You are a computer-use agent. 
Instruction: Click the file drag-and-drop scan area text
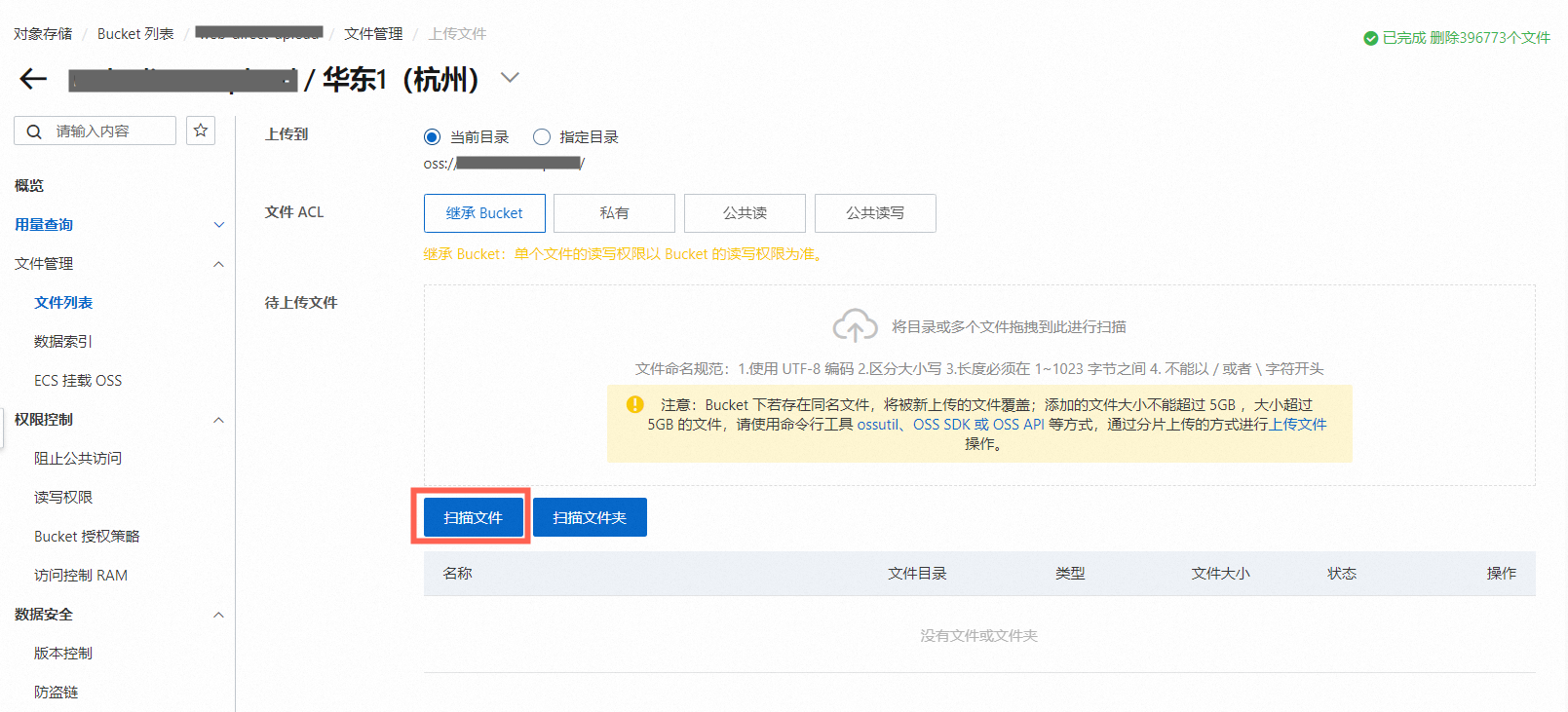tap(1009, 327)
